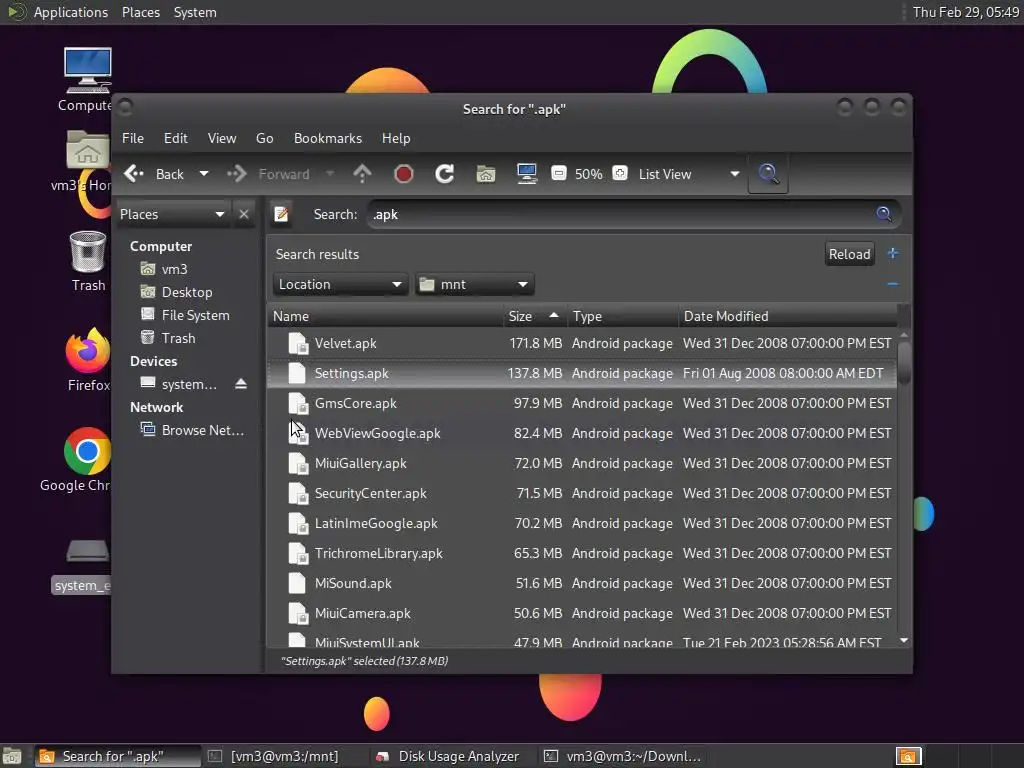Viewport: 1024px width, 768px height.
Task: Select Browse Network in the sidebar
Action: pyautogui.click(x=202, y=430)
